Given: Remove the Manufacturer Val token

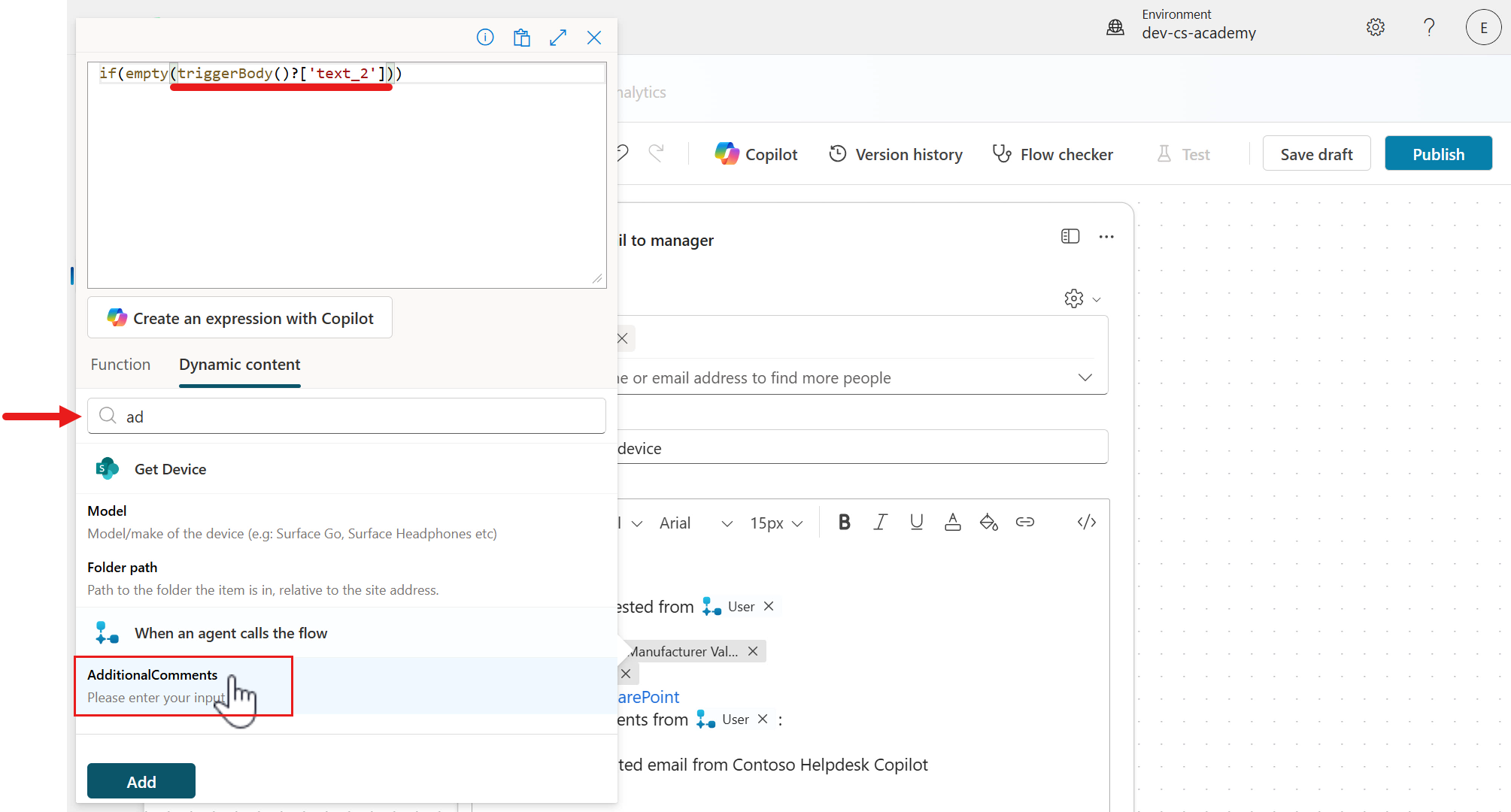Looking at the screenshot, I should click(753, 651).
